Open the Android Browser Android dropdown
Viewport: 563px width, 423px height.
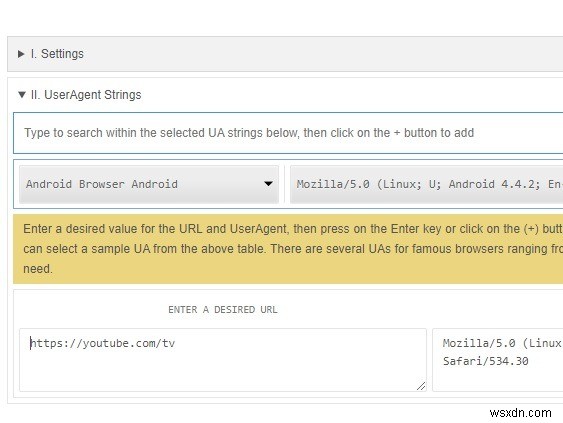point(149,184)
